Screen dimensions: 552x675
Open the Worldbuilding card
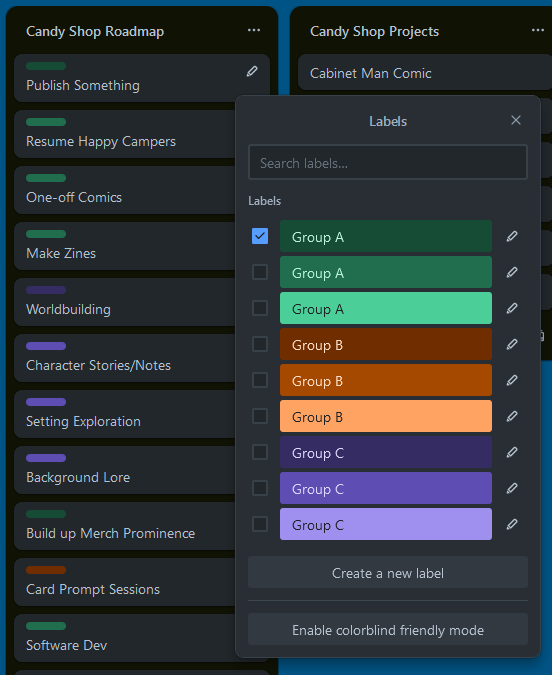[x=125, y=302]
